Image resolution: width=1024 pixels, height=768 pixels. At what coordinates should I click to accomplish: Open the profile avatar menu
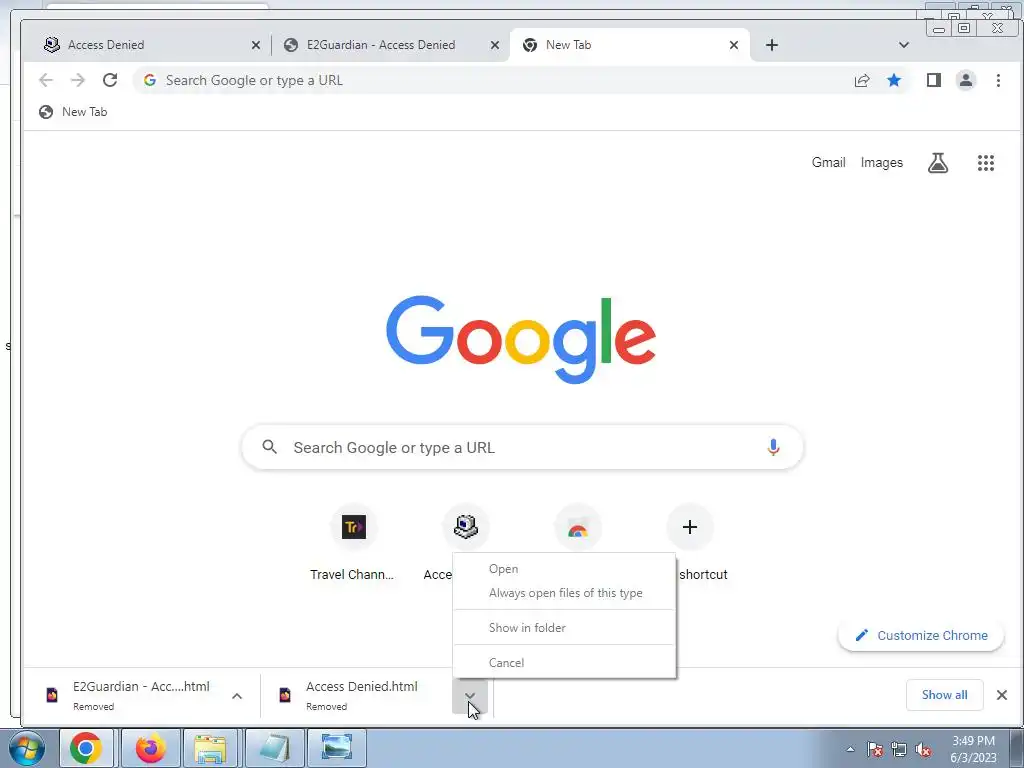(x=966, y=80)
